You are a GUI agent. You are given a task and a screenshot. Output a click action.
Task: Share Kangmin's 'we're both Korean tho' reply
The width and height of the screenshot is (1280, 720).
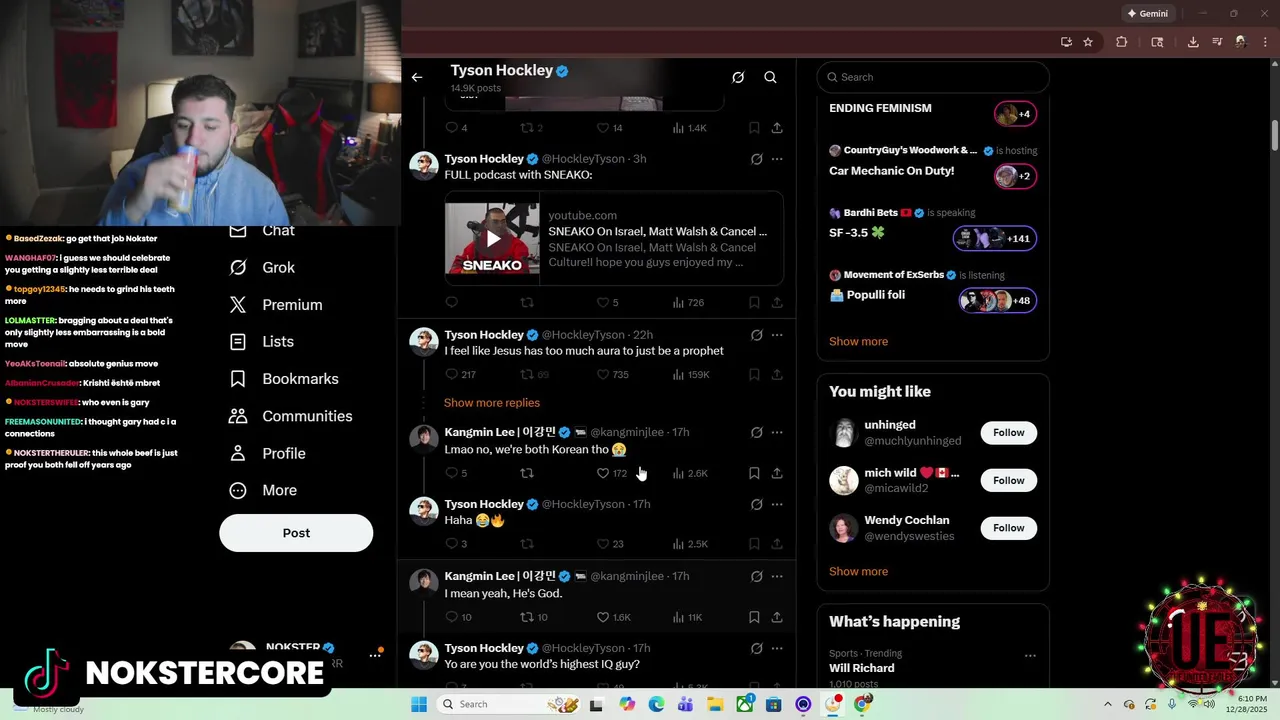777,473
